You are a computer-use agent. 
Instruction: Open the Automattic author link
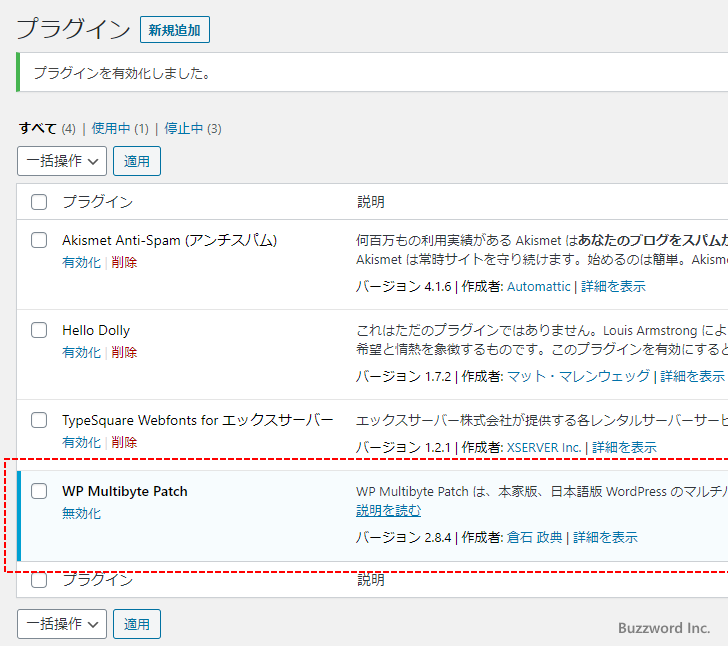[539, 287]
